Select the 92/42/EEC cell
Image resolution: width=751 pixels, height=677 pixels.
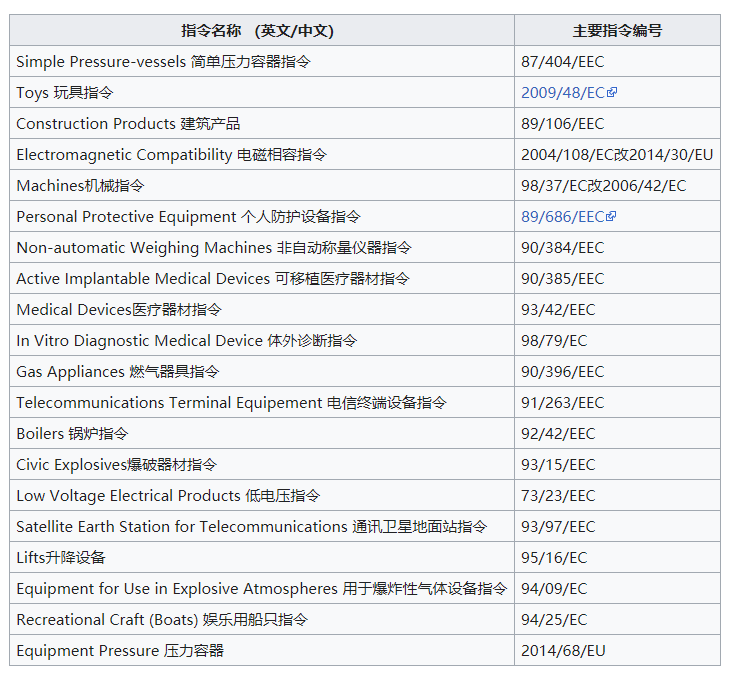pos(617,433)
